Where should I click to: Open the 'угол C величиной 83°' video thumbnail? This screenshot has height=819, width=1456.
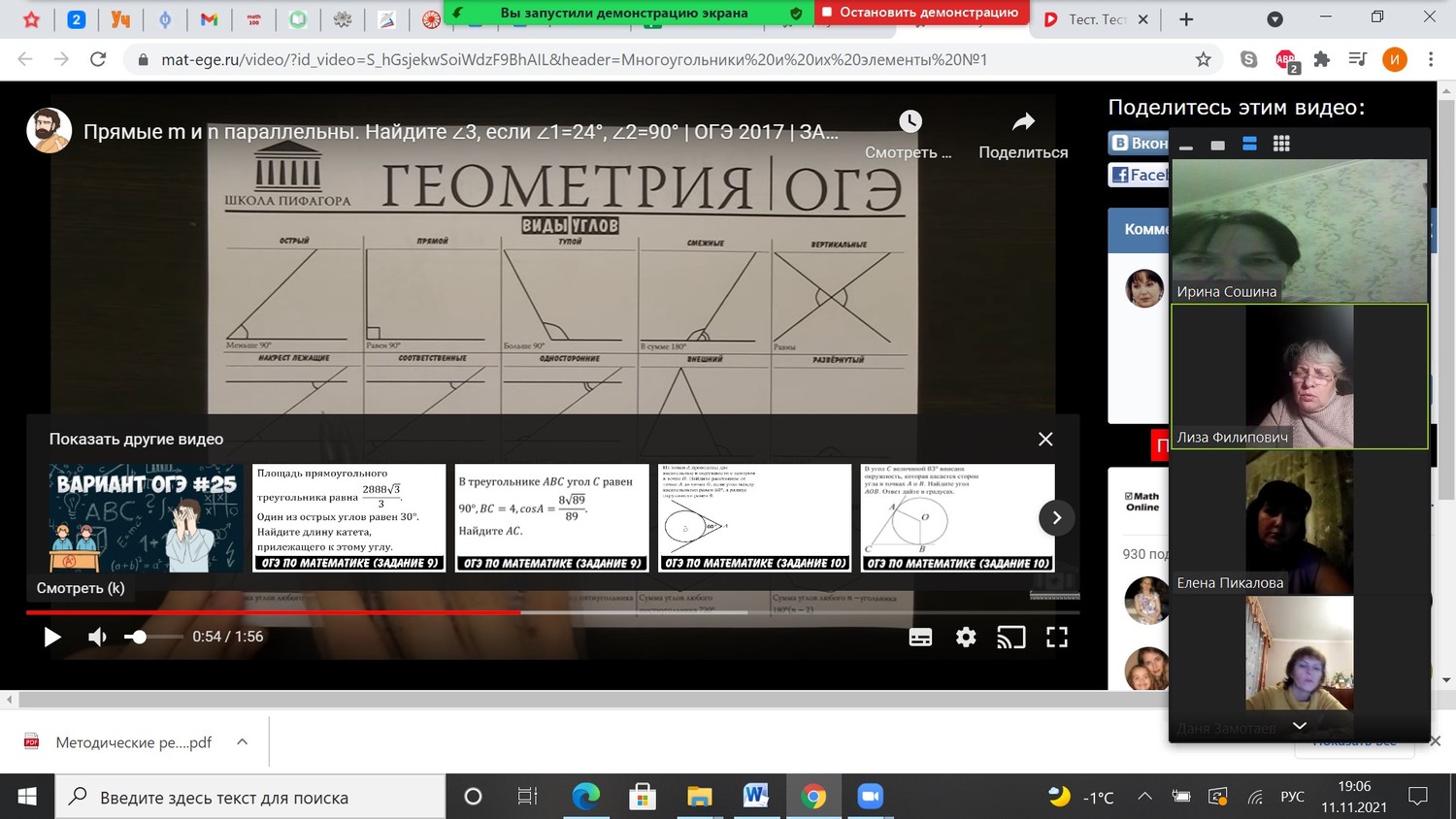958,517
